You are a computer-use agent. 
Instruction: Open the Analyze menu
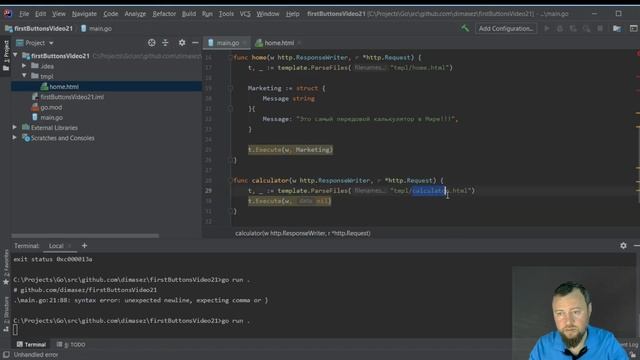(x=135, y=14)
